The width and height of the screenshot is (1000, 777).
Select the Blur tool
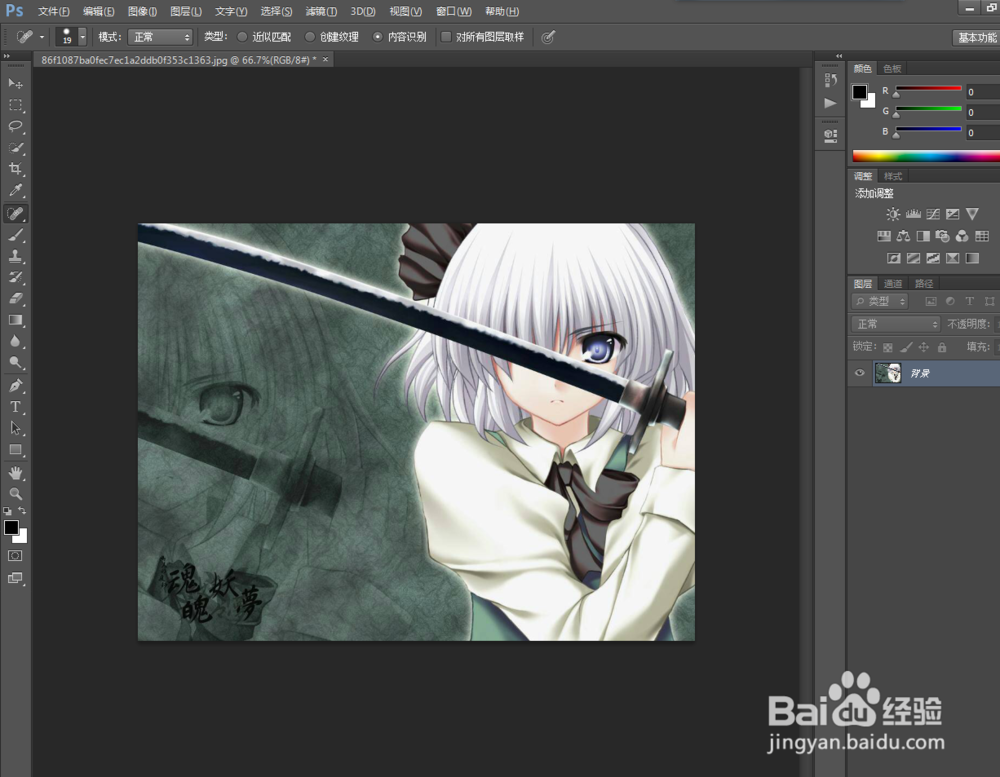tap(15, 341)
